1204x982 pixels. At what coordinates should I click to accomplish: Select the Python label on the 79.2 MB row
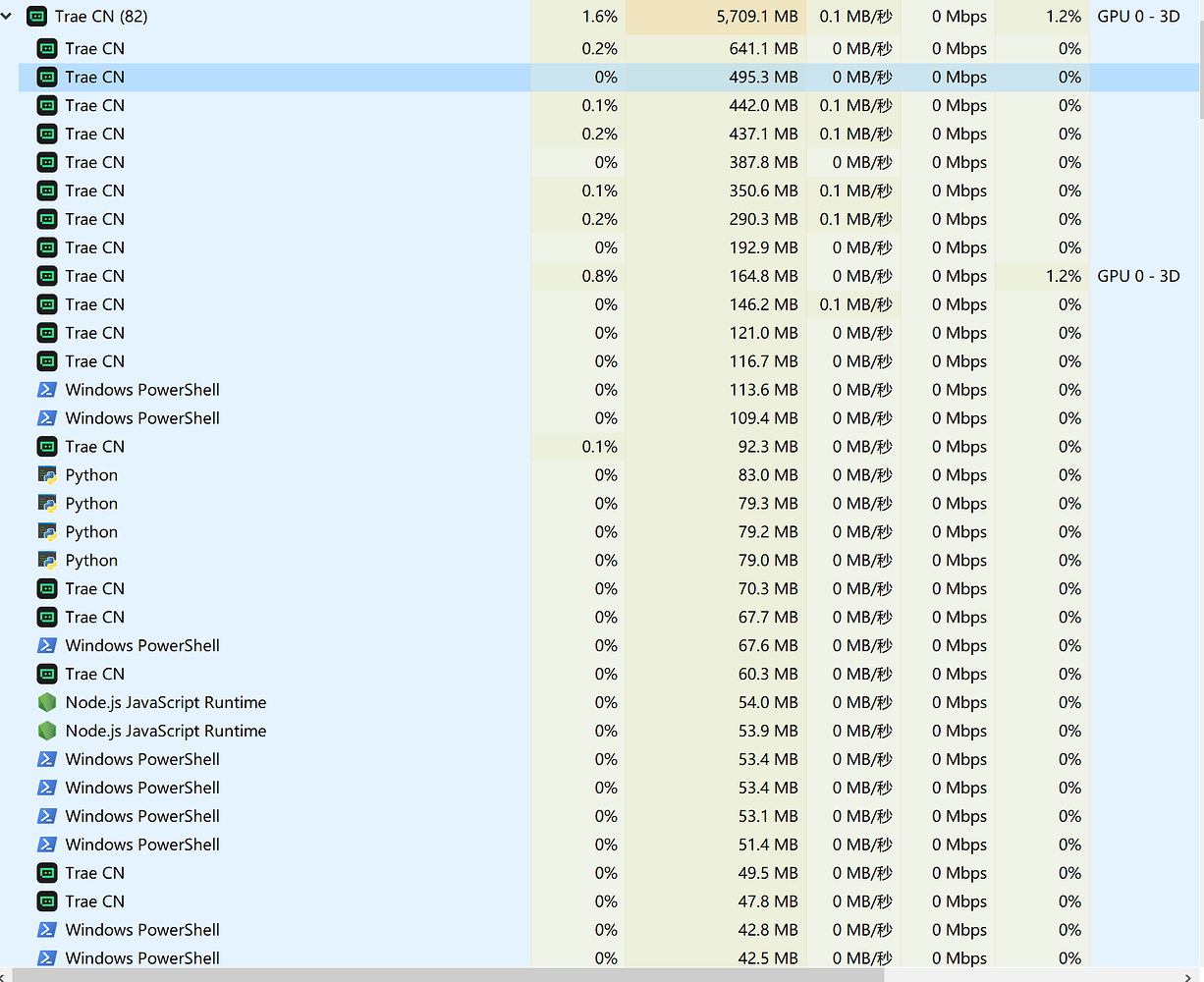(91, 532)
